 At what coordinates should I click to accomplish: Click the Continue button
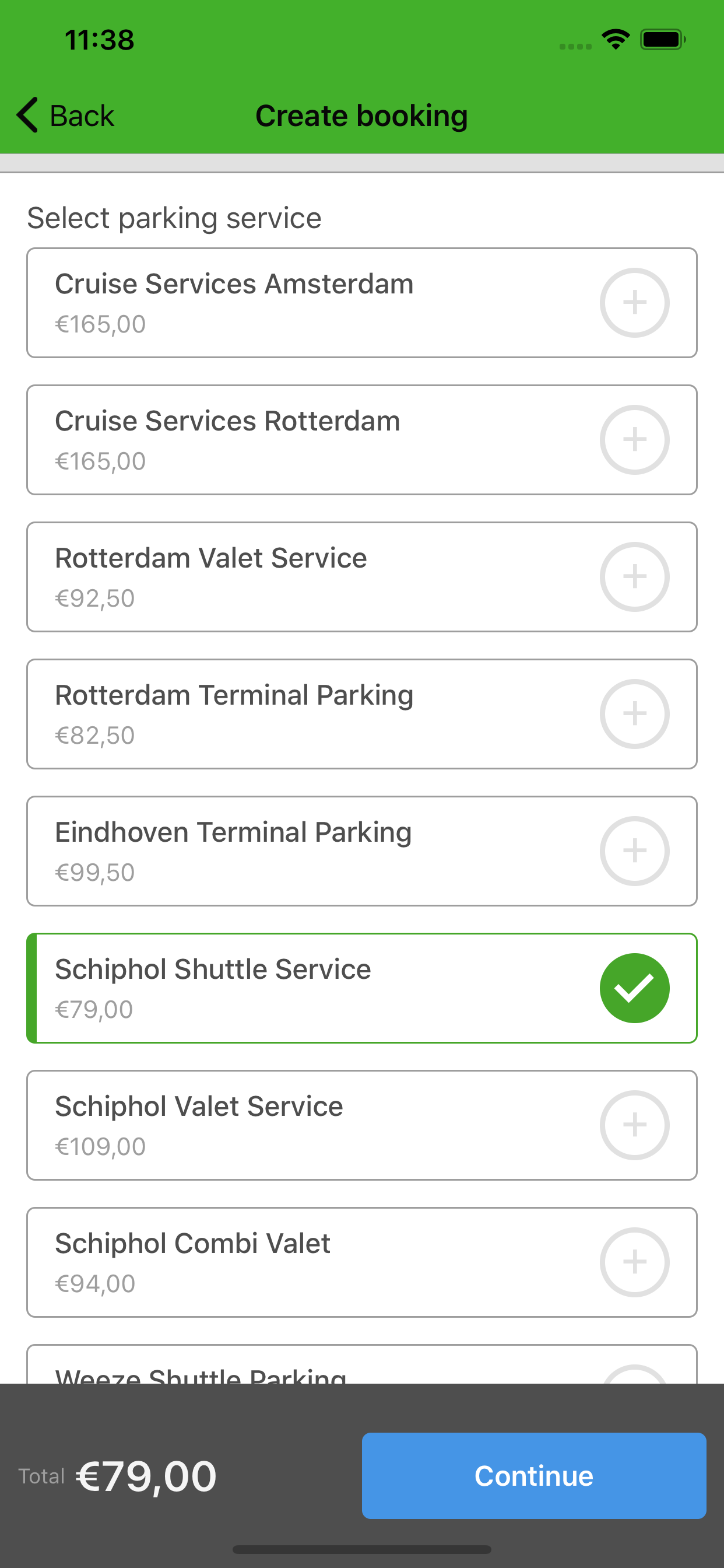click(x=533, y=1475)
